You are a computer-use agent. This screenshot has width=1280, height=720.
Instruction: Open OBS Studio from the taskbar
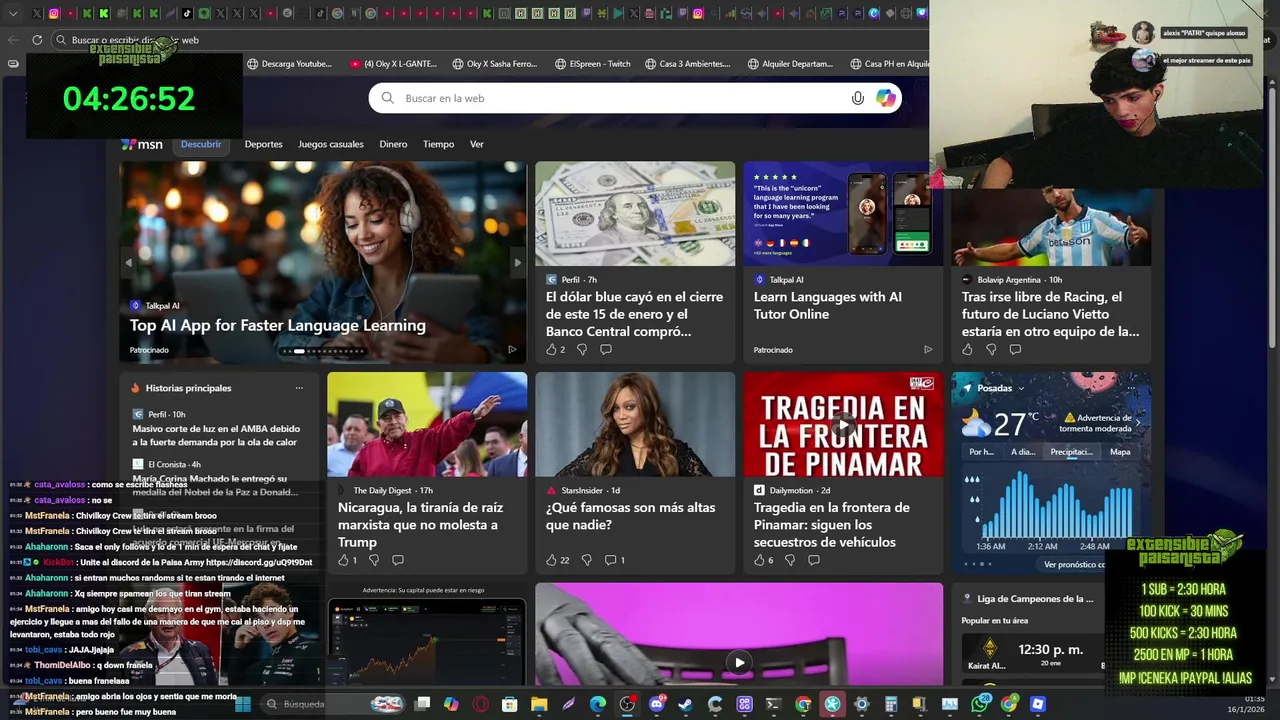[x=627, y=704]
